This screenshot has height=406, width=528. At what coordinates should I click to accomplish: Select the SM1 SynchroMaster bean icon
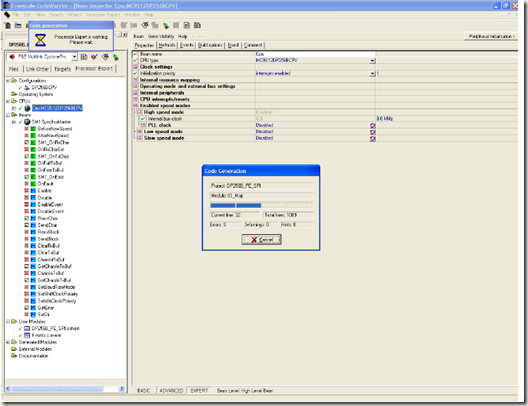27,122
